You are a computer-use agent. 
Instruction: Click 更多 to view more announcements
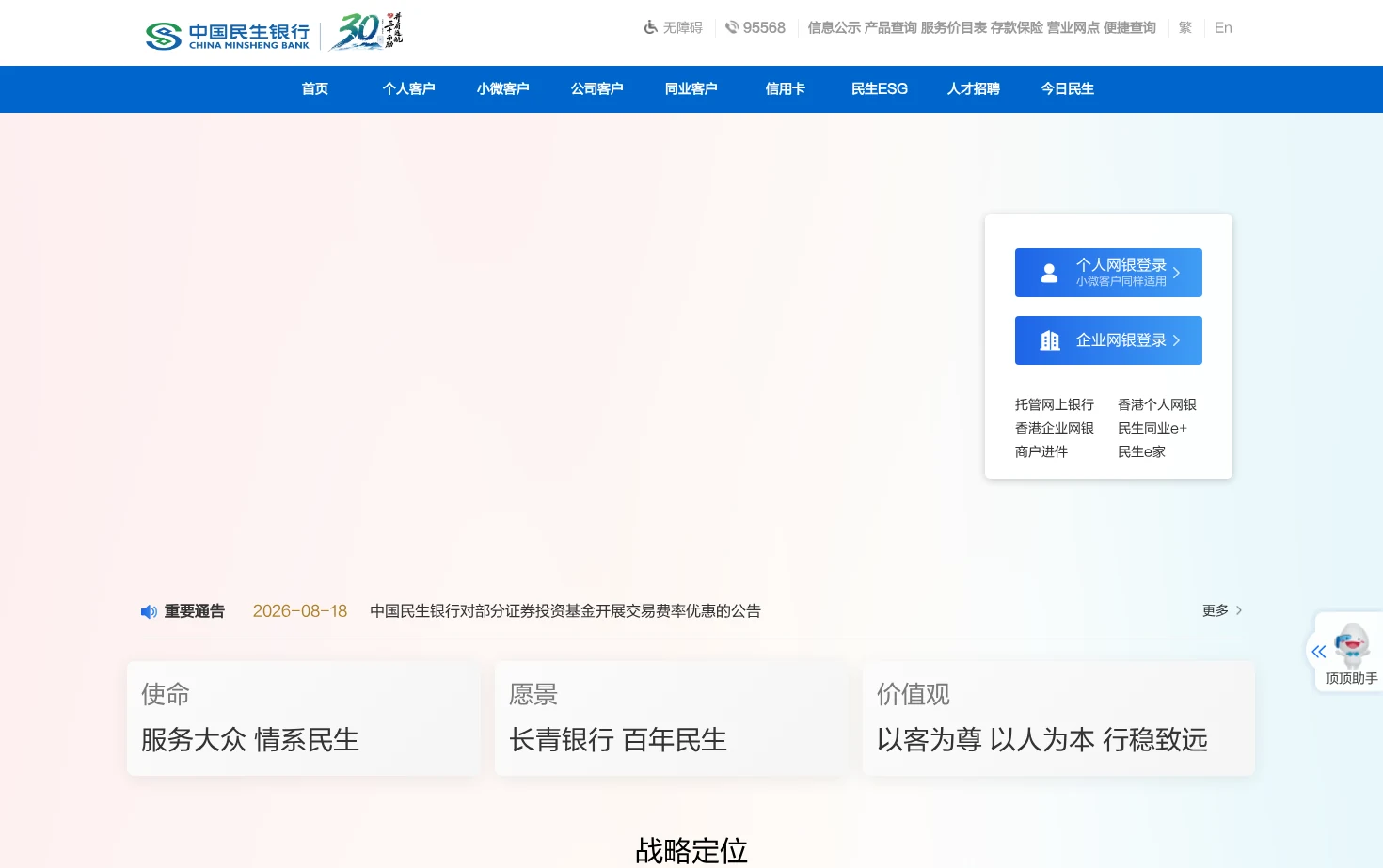click(1216, 610)
